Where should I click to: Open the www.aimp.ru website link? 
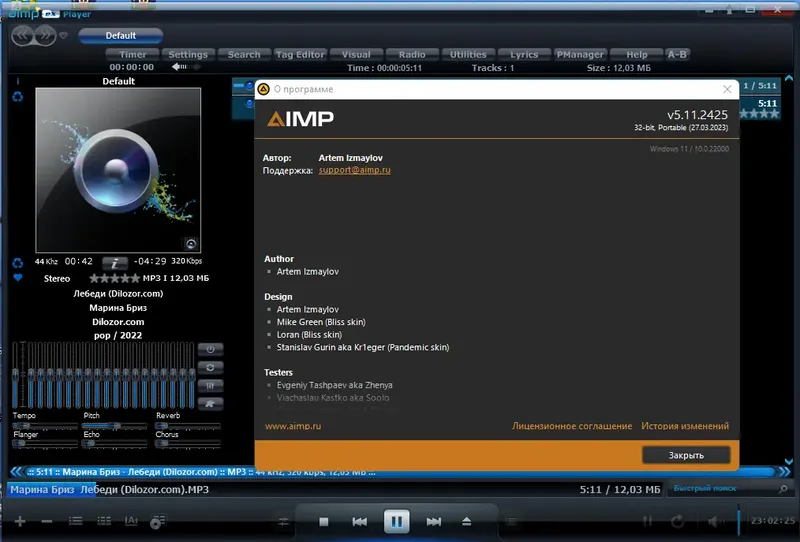[x=293, y=426]
